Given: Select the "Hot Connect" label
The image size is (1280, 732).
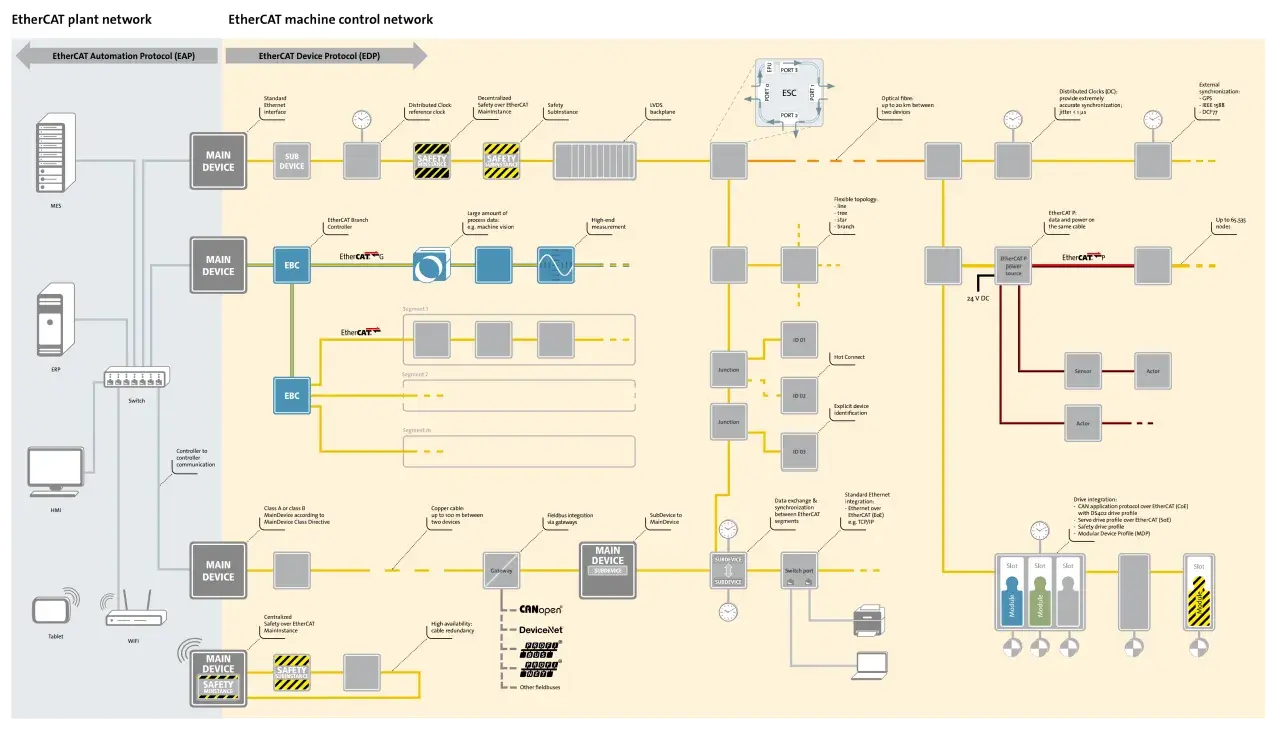Looking at the screenshot, I should pyautogui.click(x=848, y=357).
